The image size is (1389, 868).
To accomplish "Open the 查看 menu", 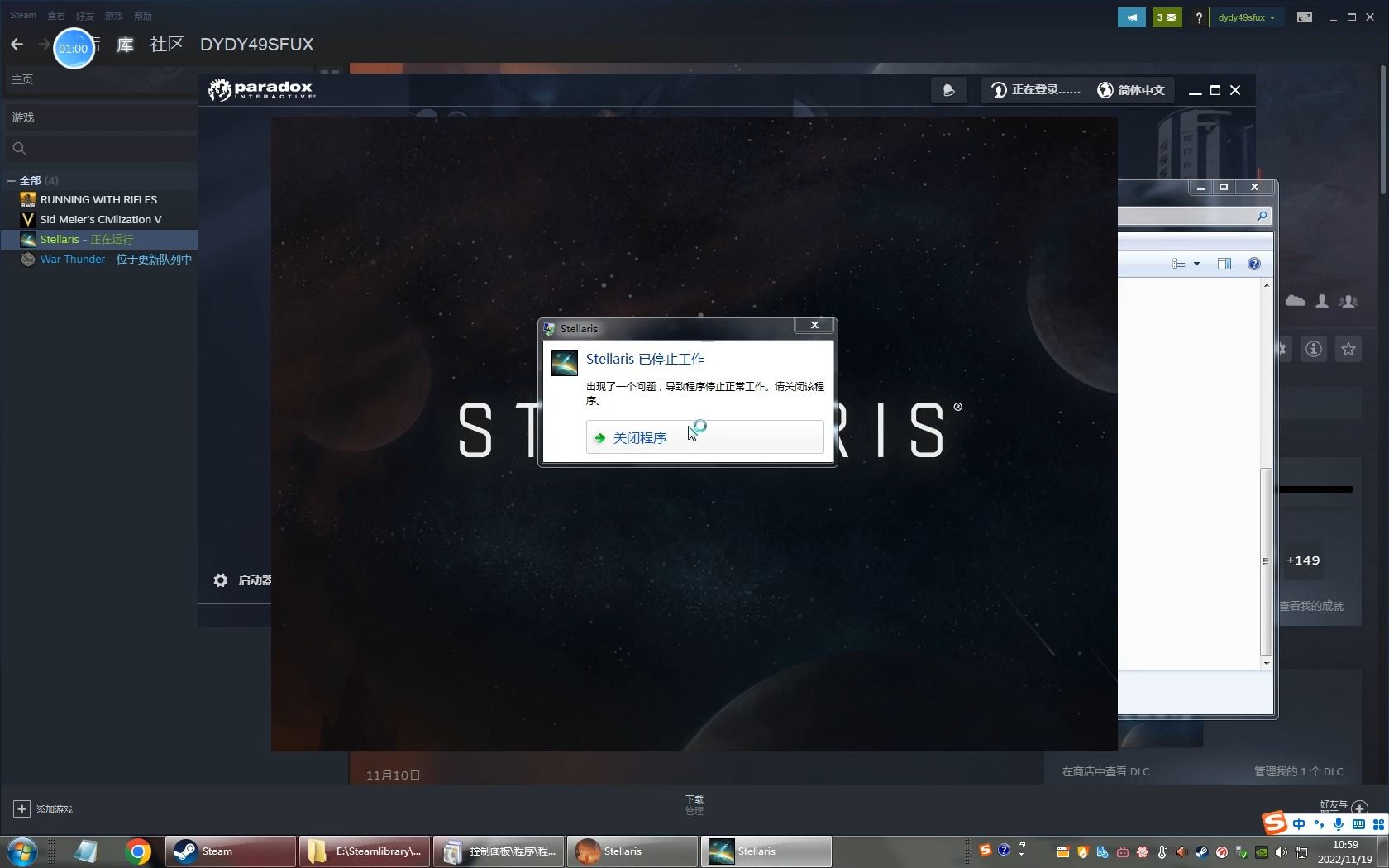I will pos(55,16).
